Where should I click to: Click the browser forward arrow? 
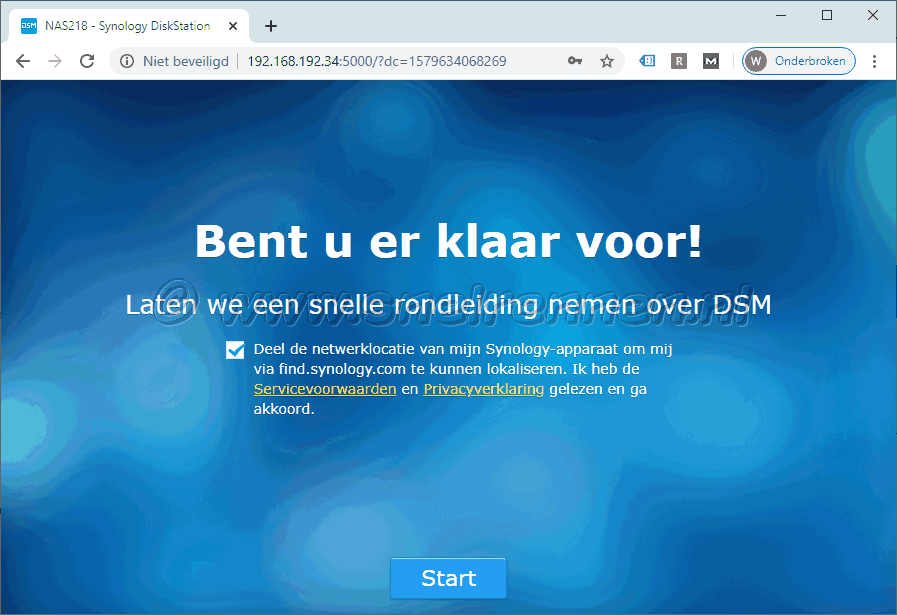coord(55,61)
